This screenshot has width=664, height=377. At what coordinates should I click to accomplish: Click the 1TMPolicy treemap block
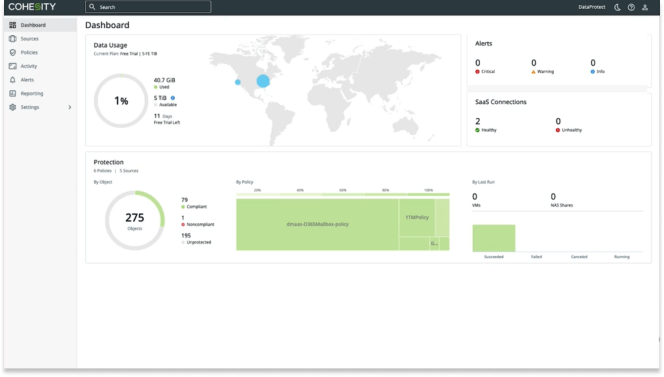[x=417, y=217]
